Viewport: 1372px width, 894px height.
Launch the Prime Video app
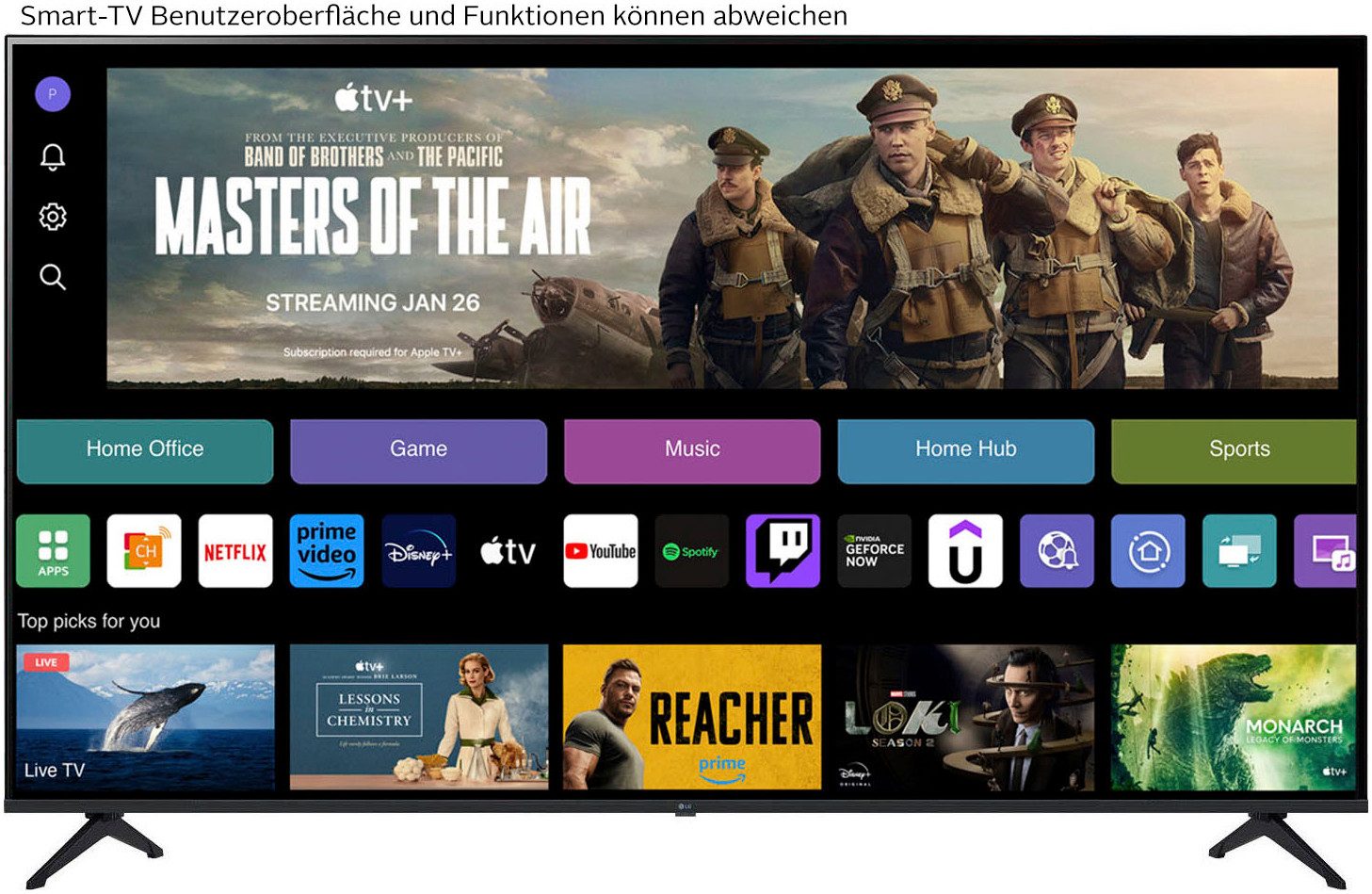[x=326, y=551]
